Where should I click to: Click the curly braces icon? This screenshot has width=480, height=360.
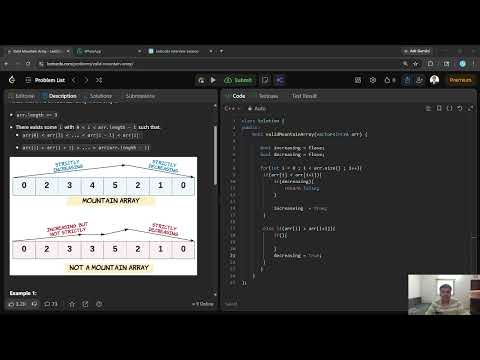click(x=449, y=108)
